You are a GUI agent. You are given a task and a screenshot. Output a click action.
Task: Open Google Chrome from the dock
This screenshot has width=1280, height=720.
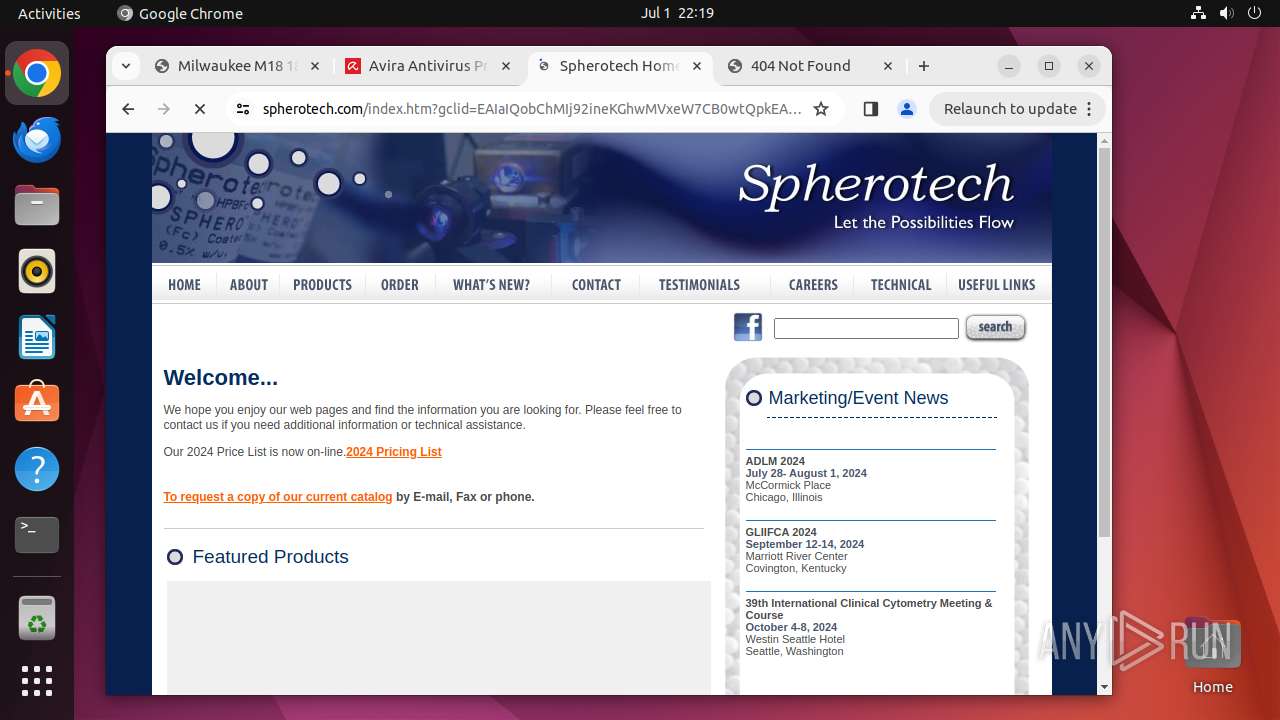click(37, 74)
